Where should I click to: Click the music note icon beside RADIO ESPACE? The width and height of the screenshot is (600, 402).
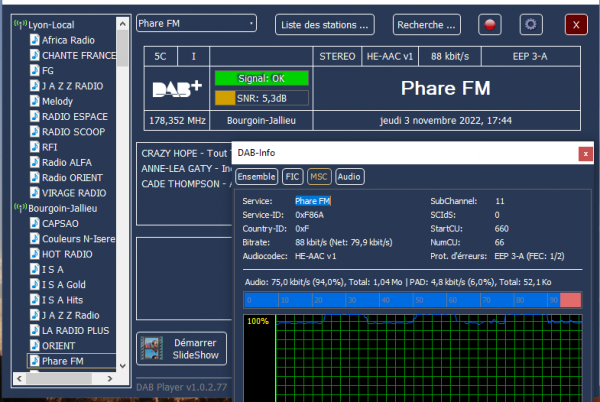pyautogui.click(x=35, y=116)
